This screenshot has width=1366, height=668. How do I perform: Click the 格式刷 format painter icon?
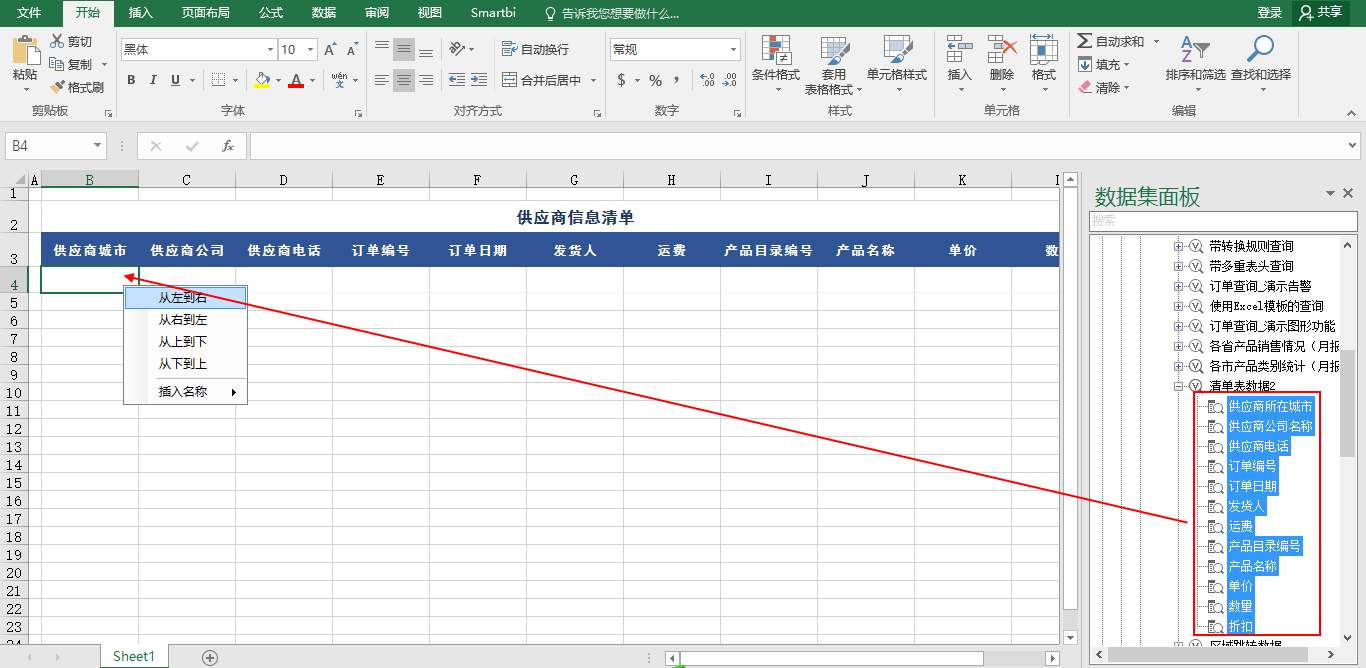click(57, 87)
